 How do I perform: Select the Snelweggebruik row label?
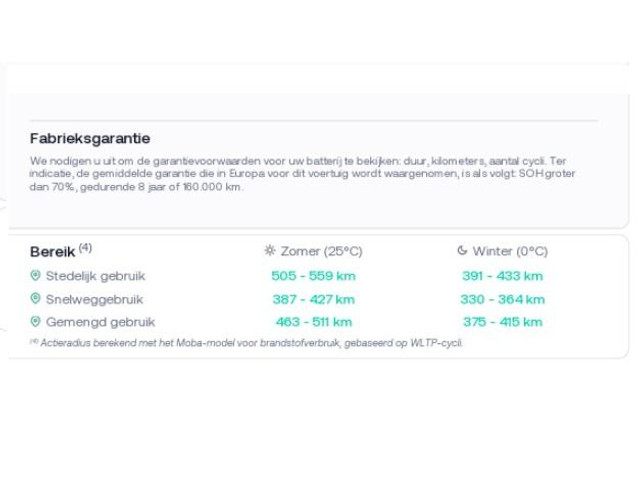(x=95, y=299)
